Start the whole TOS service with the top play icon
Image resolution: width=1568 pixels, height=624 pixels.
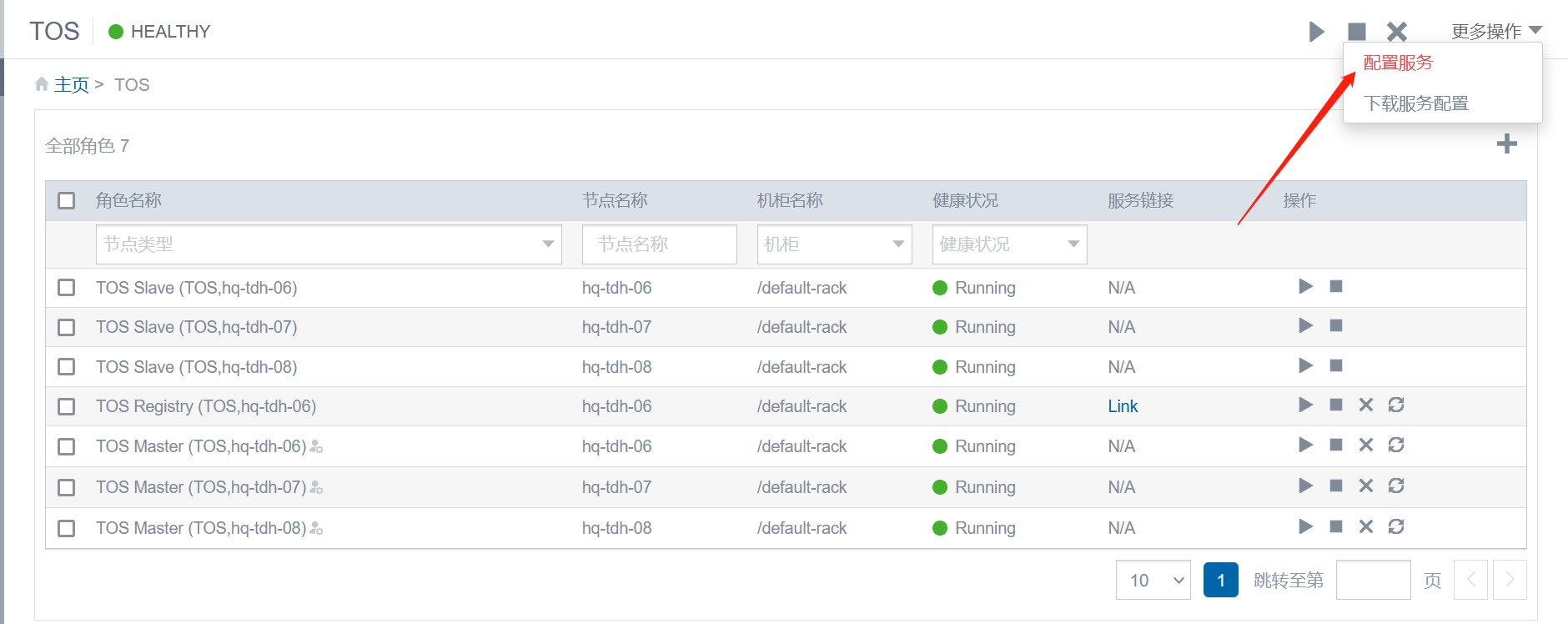point(1316,32)
